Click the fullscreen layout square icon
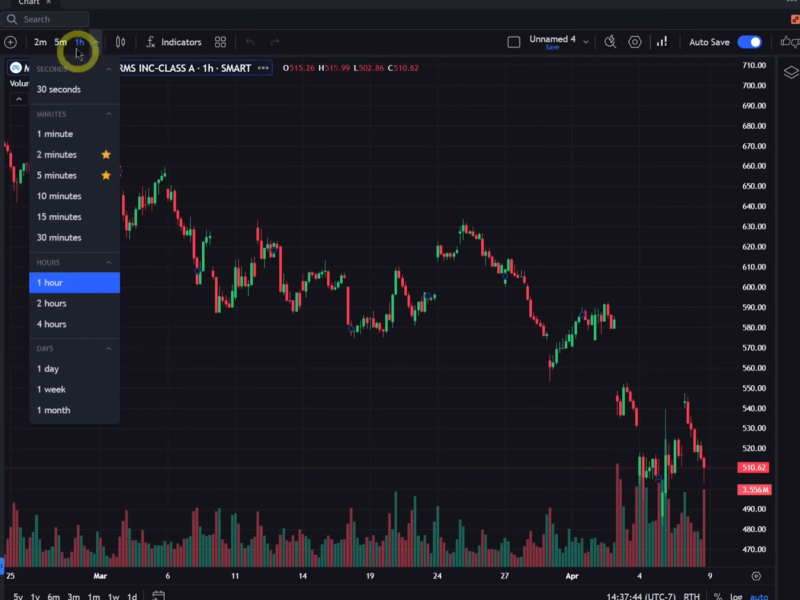This screenshot has width=800, height=600. pyautogui.click(x=513, y=42)
